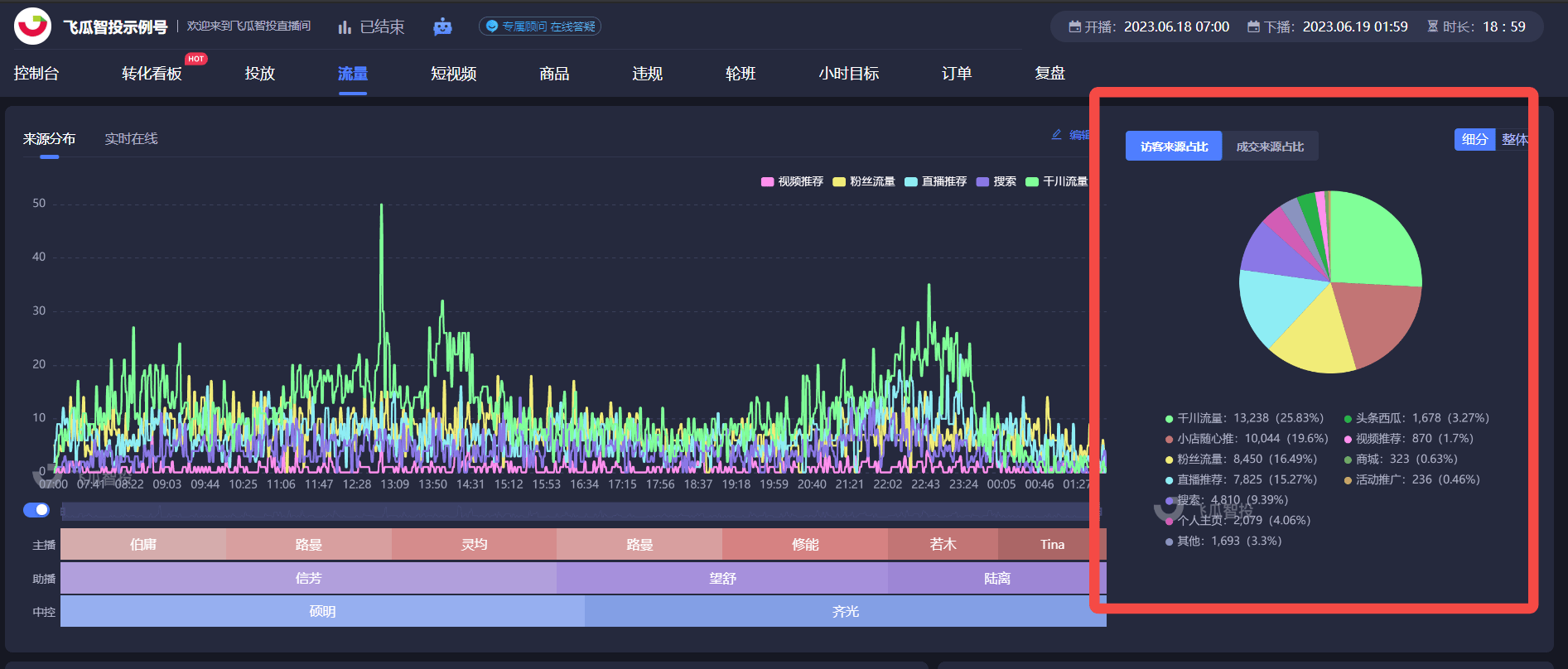Select 主播 shift block Tina
The height and width of the screenshot is (669, 1568).
(x=1052, y=544)
